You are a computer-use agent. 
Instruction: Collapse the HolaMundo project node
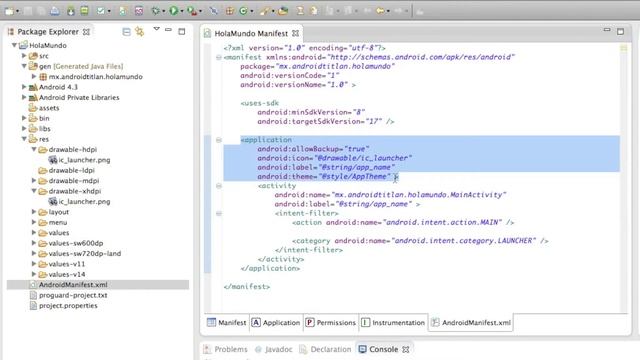click(14, 45)
